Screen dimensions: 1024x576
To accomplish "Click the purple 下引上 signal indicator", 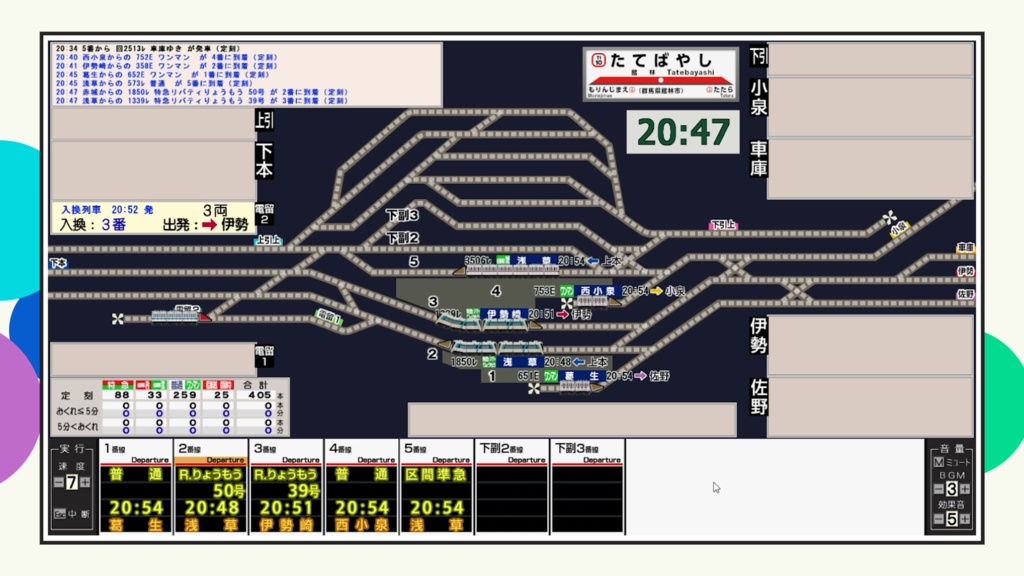I will [723, 226].
